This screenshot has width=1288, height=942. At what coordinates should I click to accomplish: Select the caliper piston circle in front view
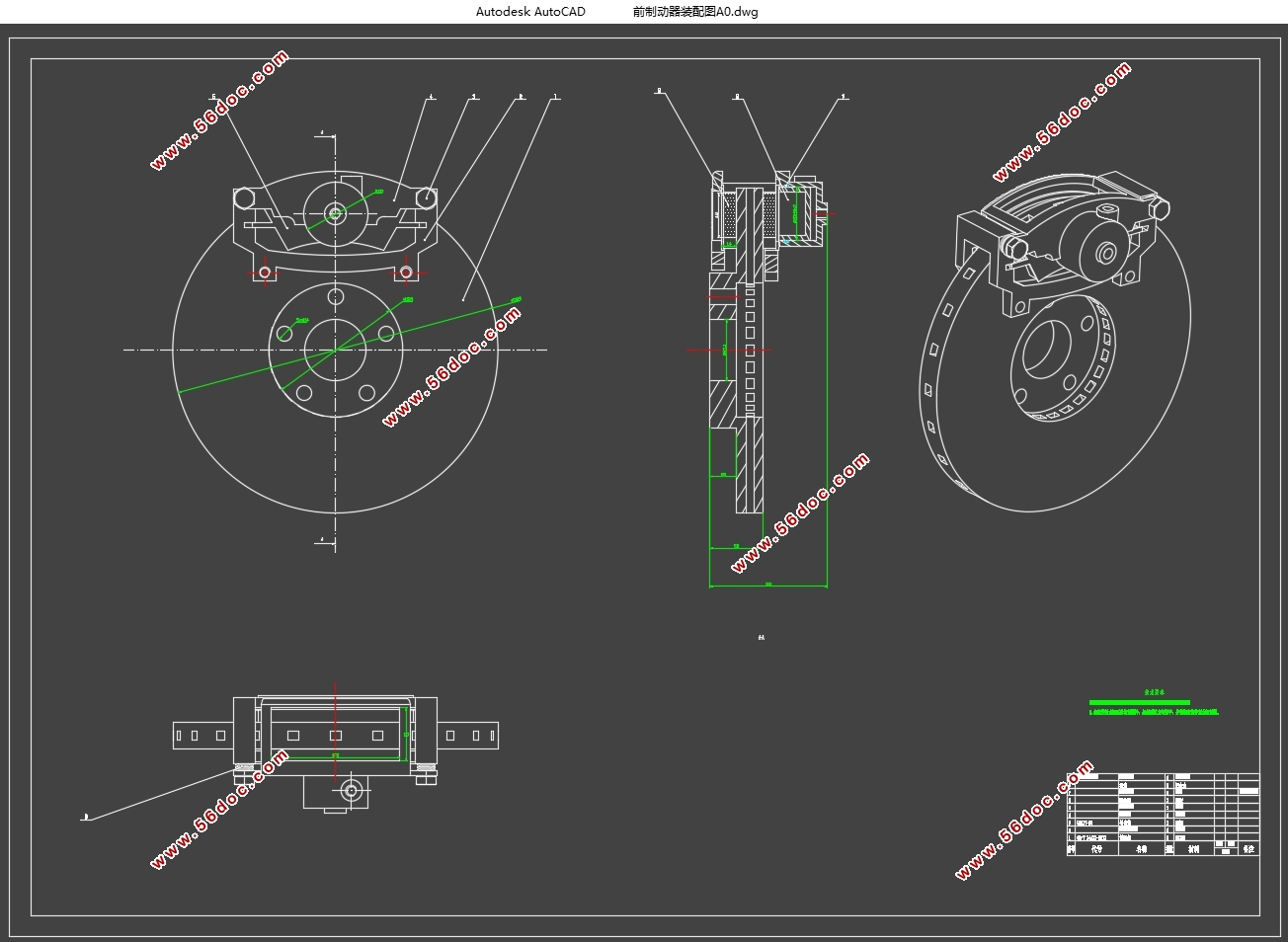pos(335,212)
